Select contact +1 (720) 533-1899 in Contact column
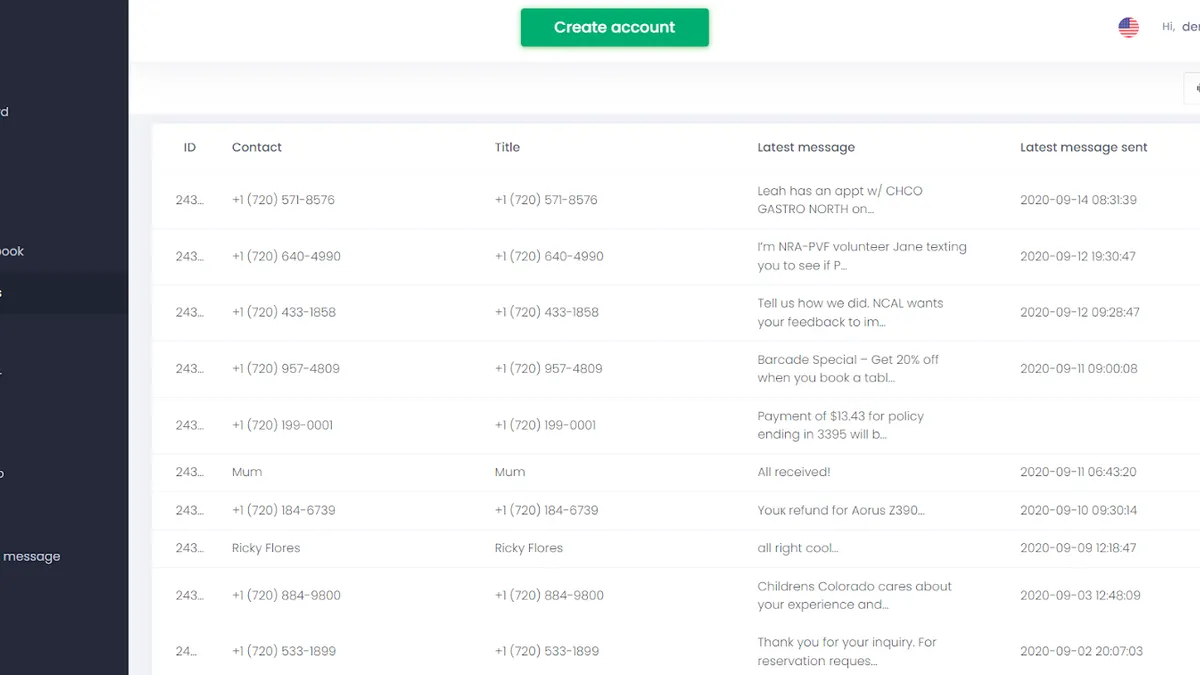The height and width of the screenshot is (675, 1200). pos(284,651)
